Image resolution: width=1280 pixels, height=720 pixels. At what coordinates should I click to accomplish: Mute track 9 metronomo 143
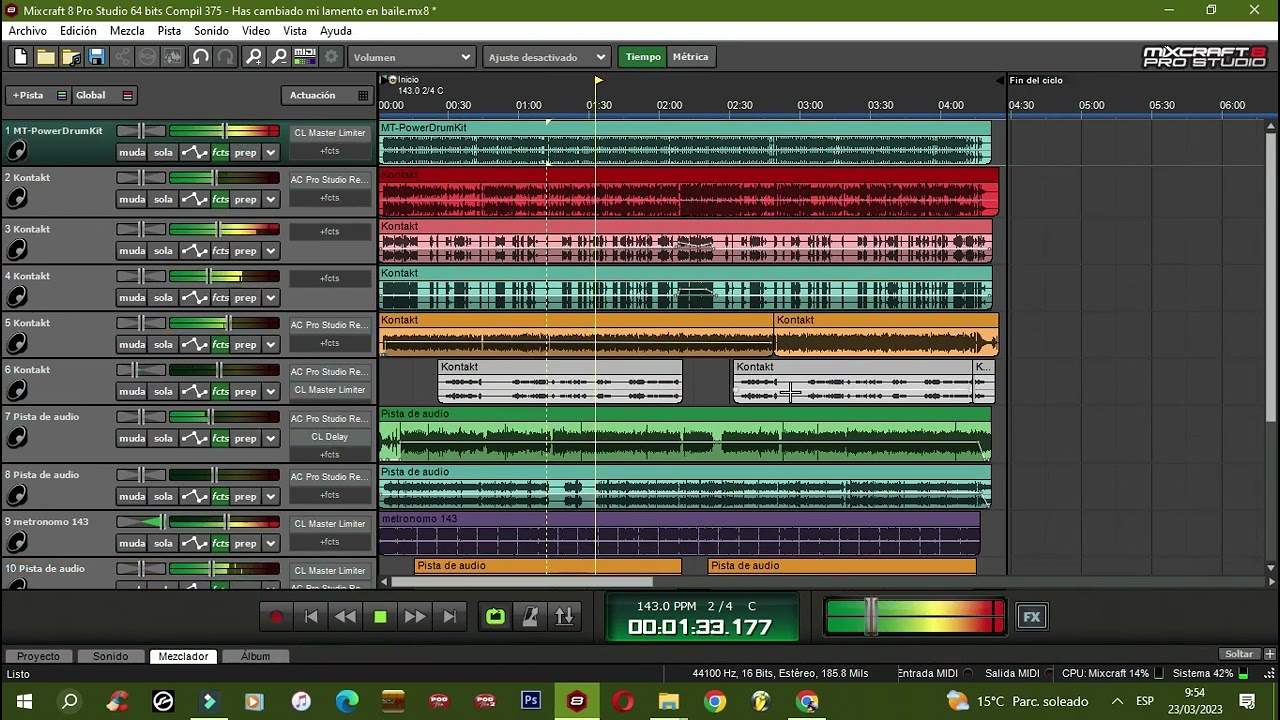point(132,544)
